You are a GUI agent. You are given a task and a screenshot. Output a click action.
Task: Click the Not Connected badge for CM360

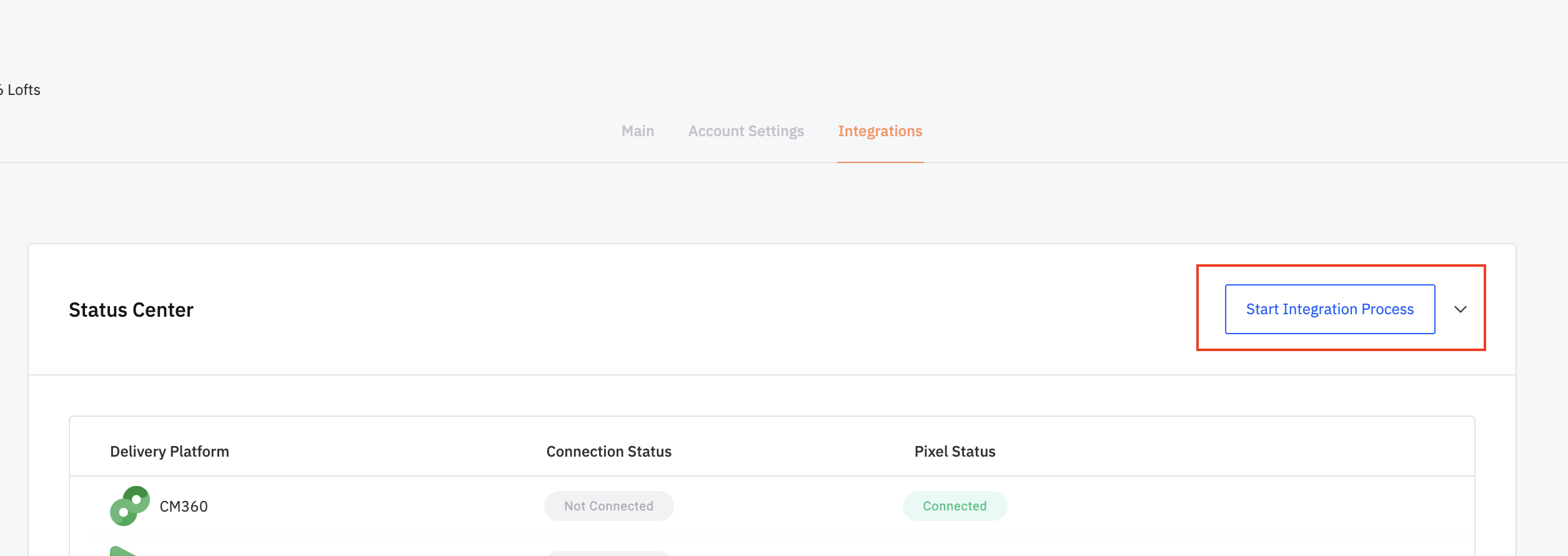point(608,506)
